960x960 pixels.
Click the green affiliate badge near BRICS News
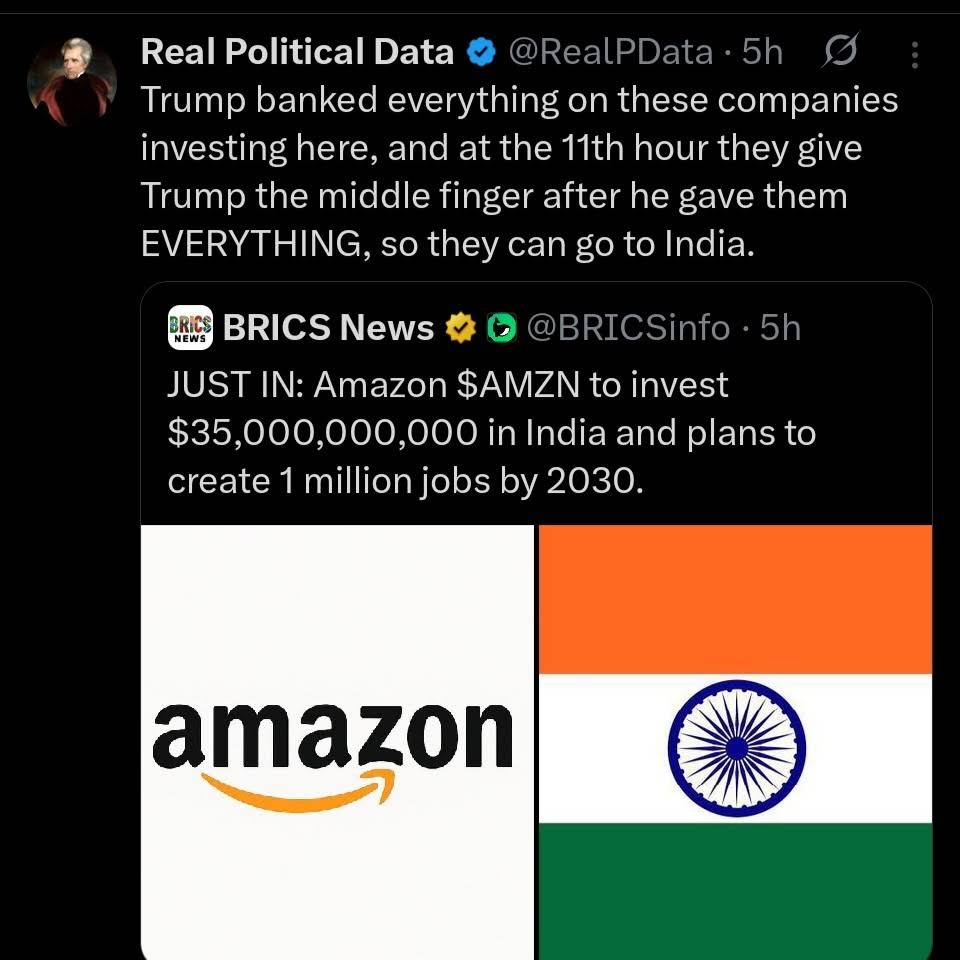pyautogui.click(x=499, y=327)
